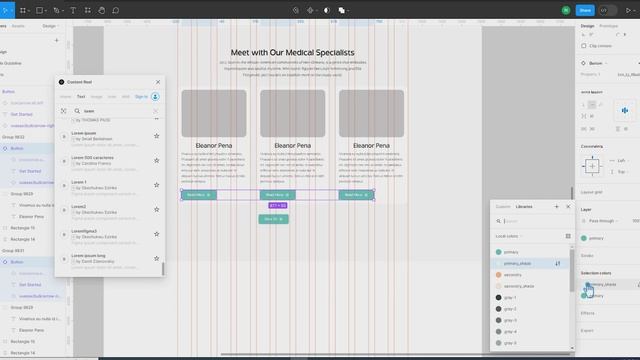Favorite the Lorem ipsum item star

pyautogui.click(x=156, y=136)
